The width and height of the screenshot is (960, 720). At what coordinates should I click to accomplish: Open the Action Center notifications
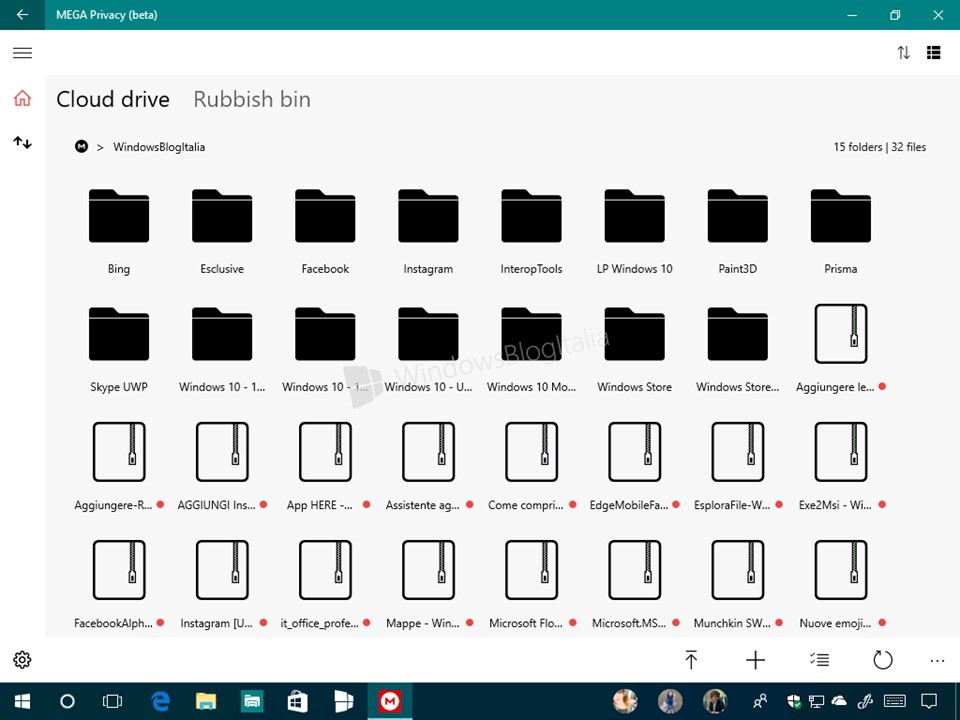(929, 701)
